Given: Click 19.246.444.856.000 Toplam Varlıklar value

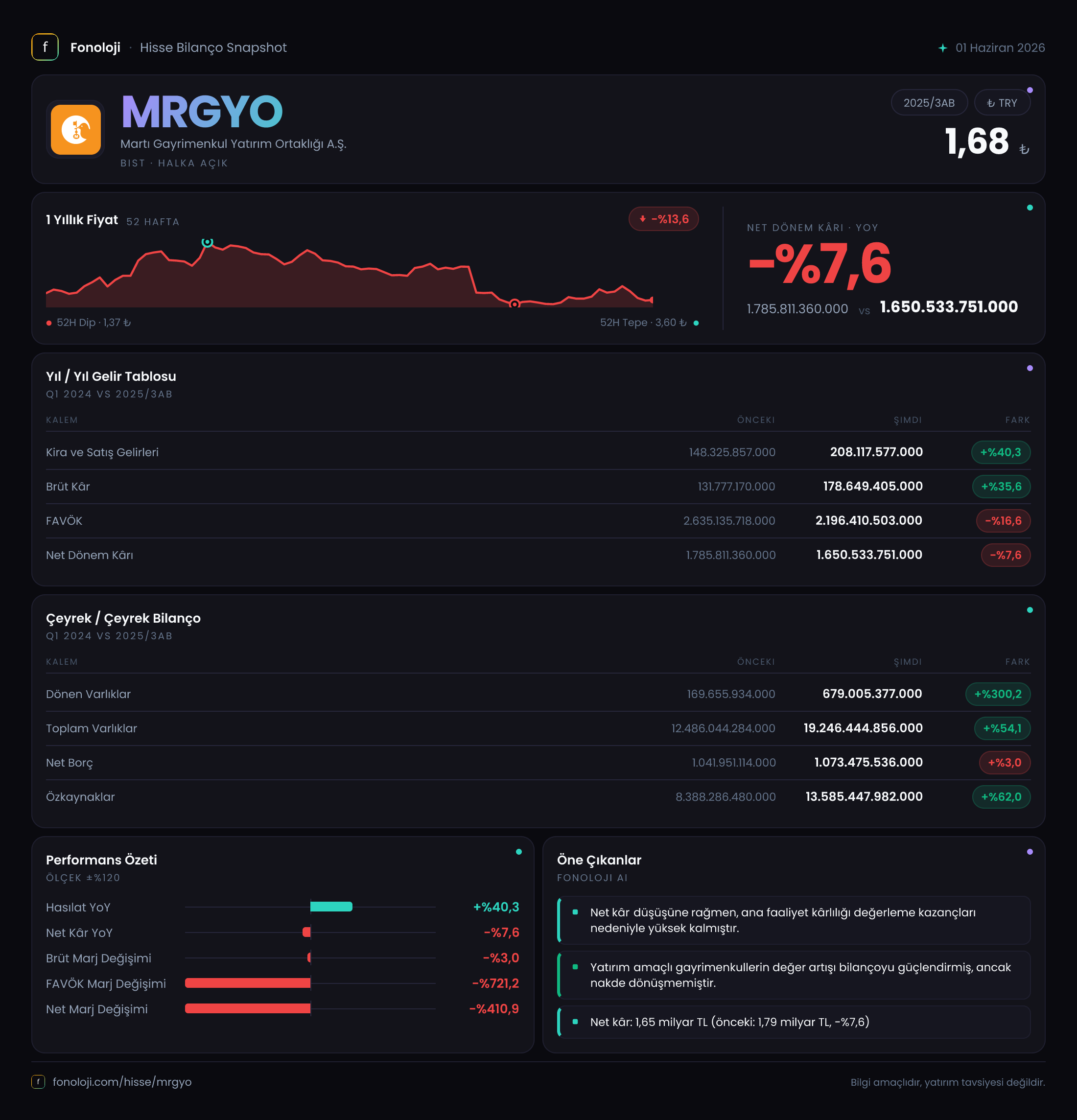Looking at the screenshot, I should [x=863, y=728].
